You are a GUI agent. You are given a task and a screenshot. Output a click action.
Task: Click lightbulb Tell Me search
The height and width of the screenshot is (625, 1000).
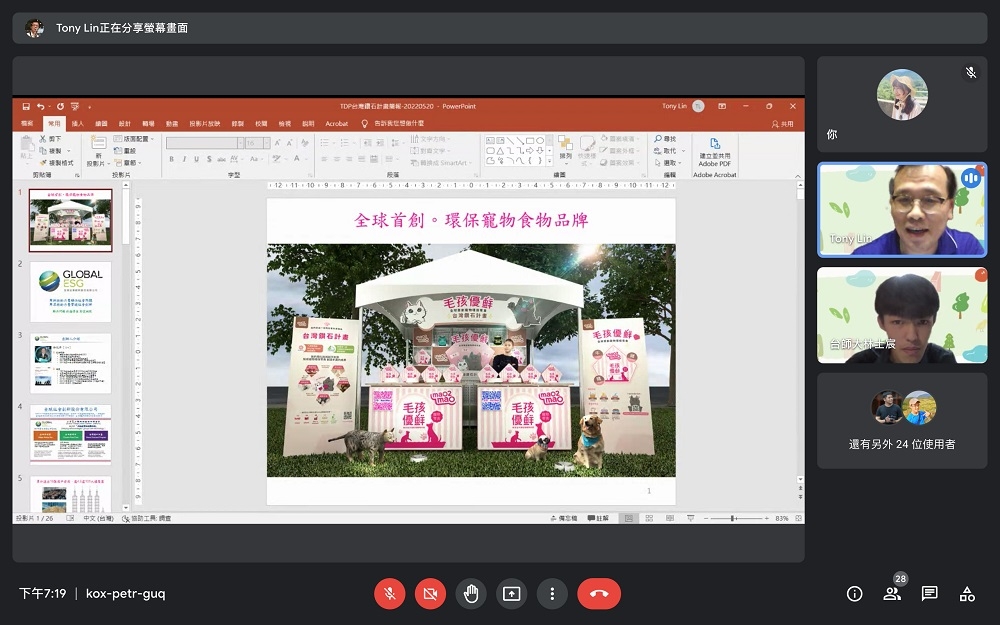tap(365, 124)
